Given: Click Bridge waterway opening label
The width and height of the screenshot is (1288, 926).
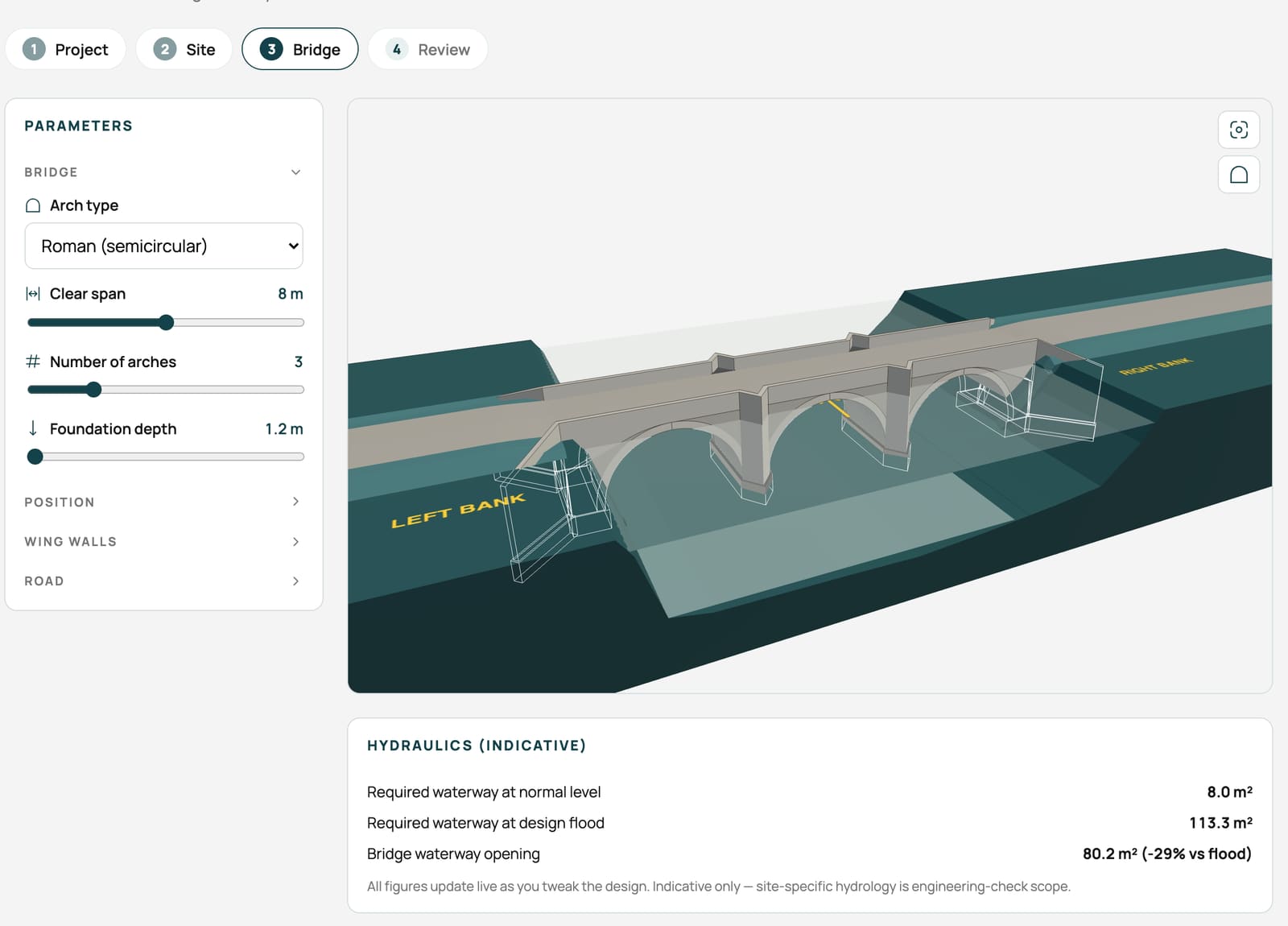Looking at the screenshot, I should click(x=453, y=854).
